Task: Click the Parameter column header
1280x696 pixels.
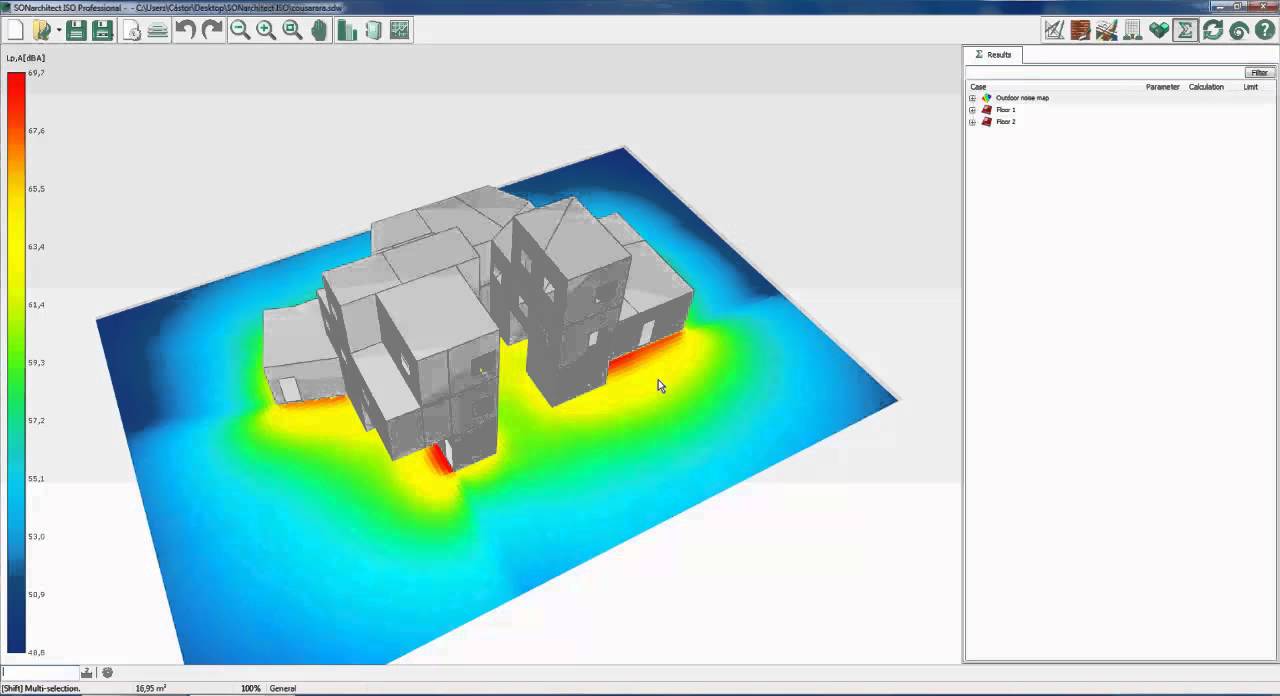Action: pos(1162,87)
